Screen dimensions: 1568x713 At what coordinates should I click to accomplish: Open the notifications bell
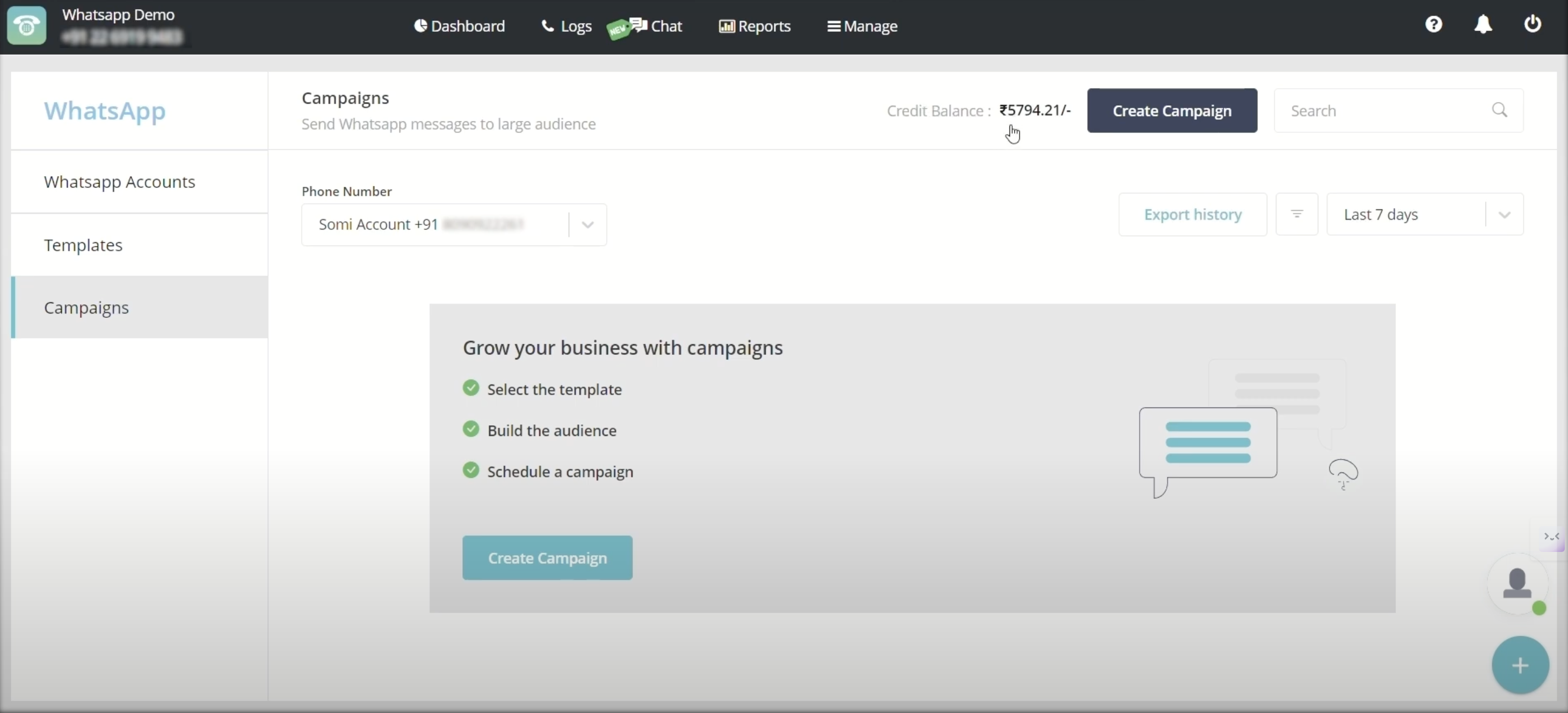pos(1483,24)
